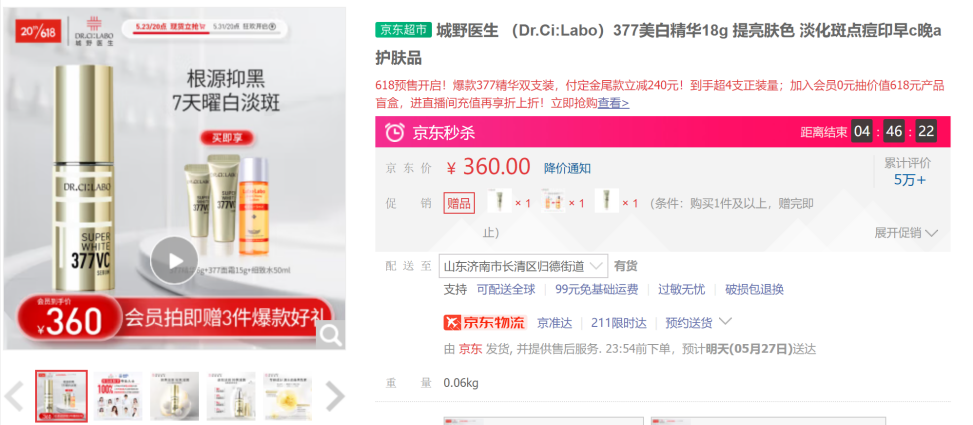Open the first gift product image
Screen dimensions: 973x425
tap(500, 201)
